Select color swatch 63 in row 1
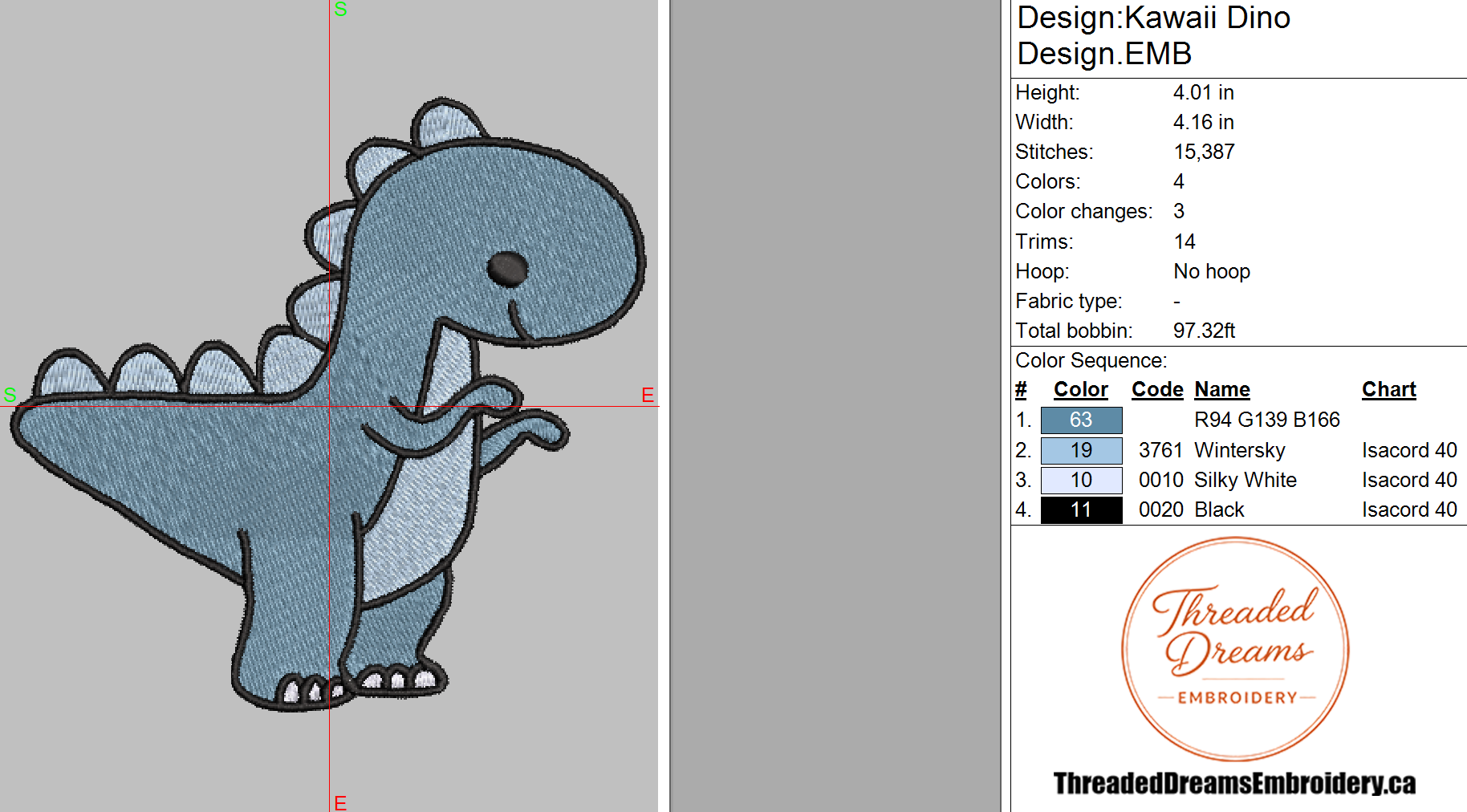The image size is (1467, 812). click(x=1081, y=420)
